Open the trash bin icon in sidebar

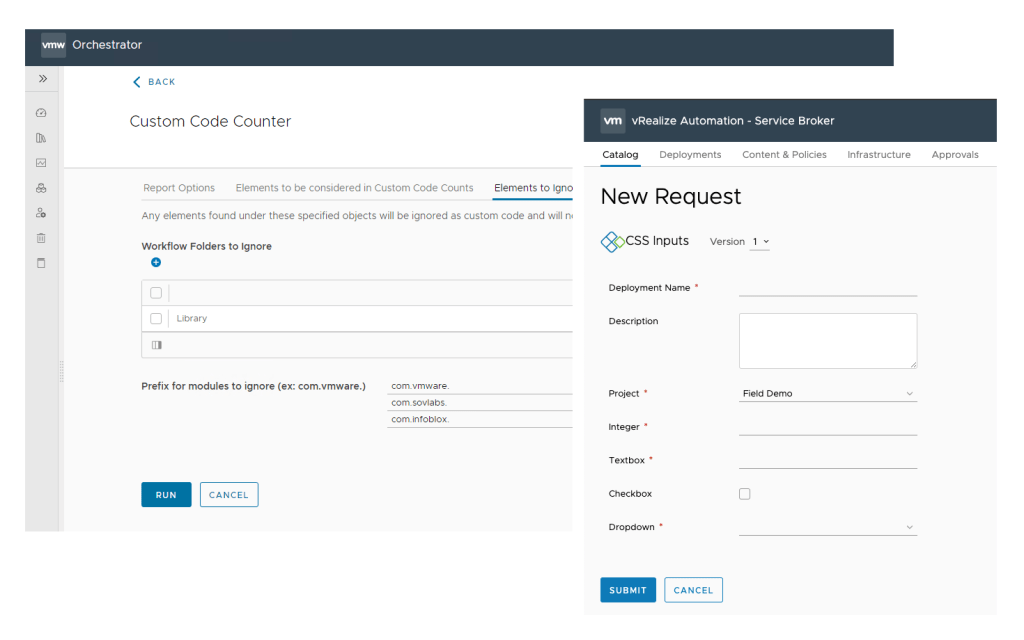pyautogui.click(x=41, y=238)
